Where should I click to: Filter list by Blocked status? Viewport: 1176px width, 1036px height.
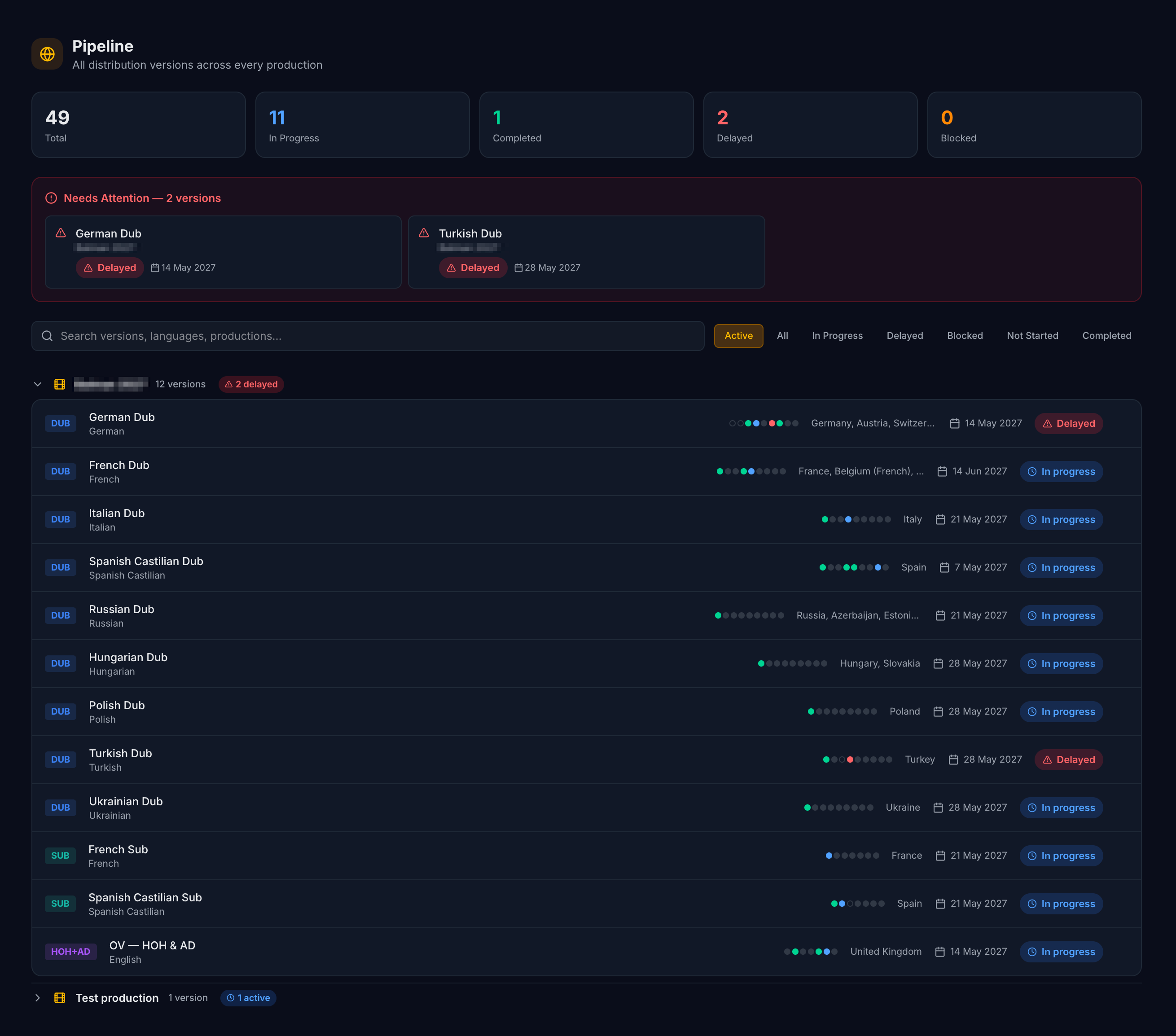click(964, 336)
